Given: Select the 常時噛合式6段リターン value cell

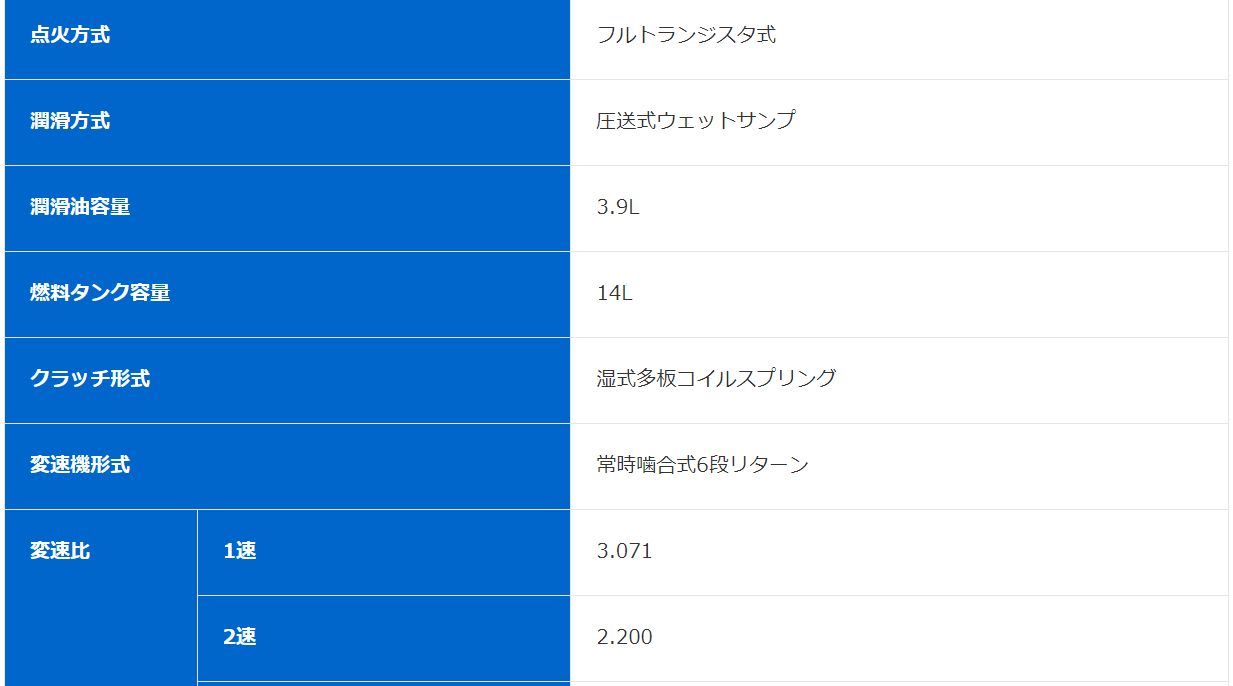Looking at the screenshot, I should click(899, 466).
